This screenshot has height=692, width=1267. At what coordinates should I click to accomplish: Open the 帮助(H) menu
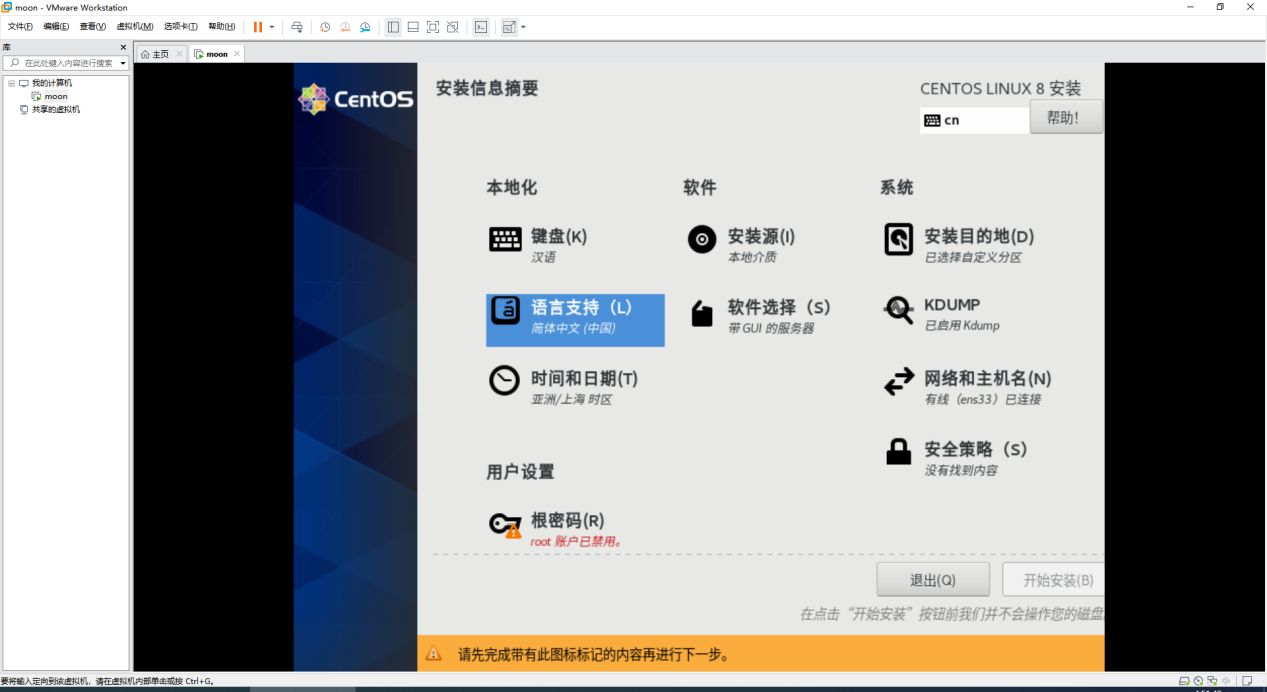[x=222, y=27]
